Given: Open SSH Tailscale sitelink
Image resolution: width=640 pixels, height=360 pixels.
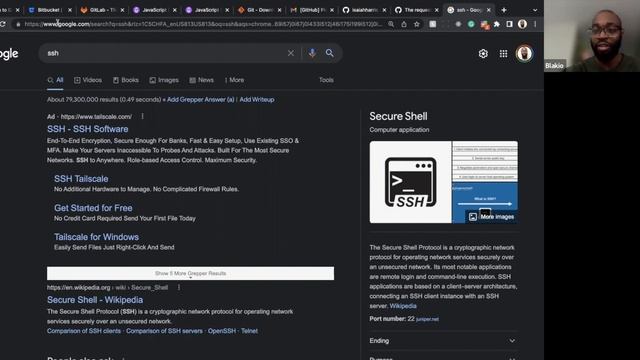Looking at the screenshot, I should pyautogui.click(x=81, y=179).
